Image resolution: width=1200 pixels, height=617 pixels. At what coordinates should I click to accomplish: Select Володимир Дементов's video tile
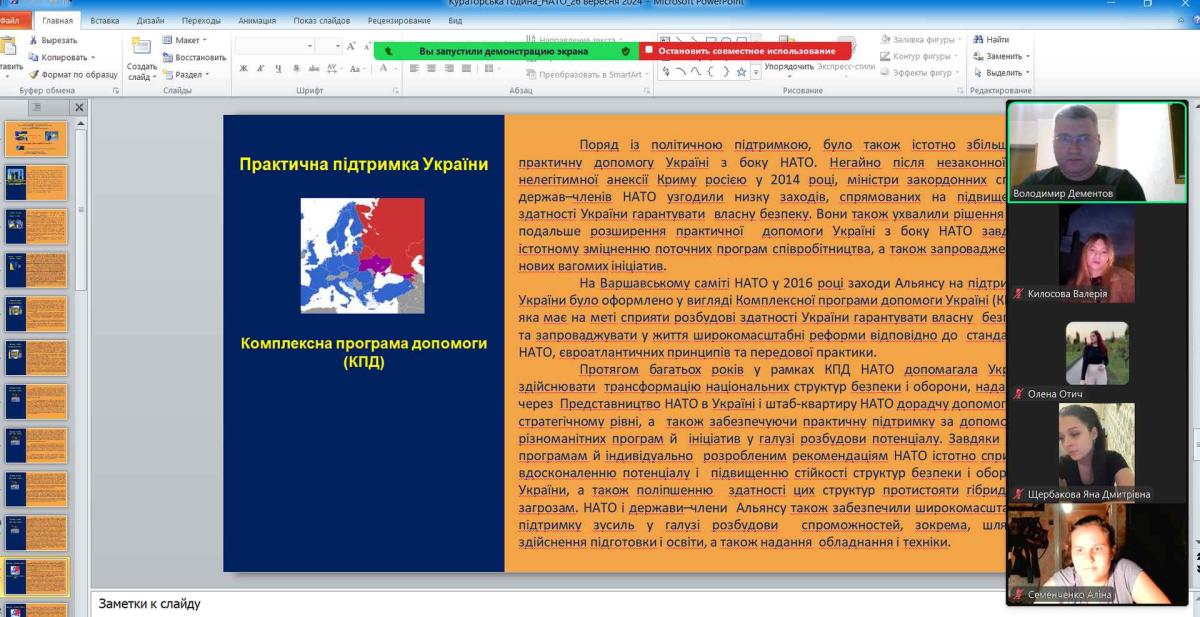tap(1096, 152)
